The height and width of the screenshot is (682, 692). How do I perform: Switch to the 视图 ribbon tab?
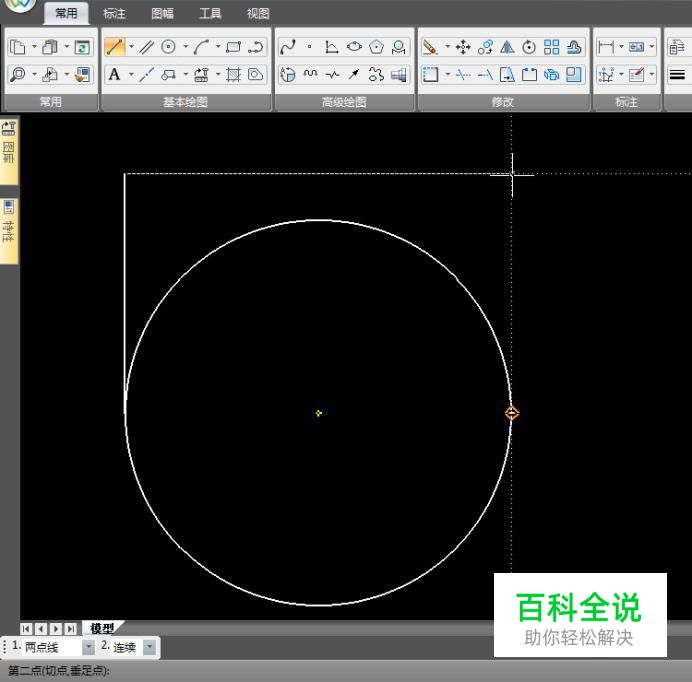pyautogui.click(x=258, y=14)
